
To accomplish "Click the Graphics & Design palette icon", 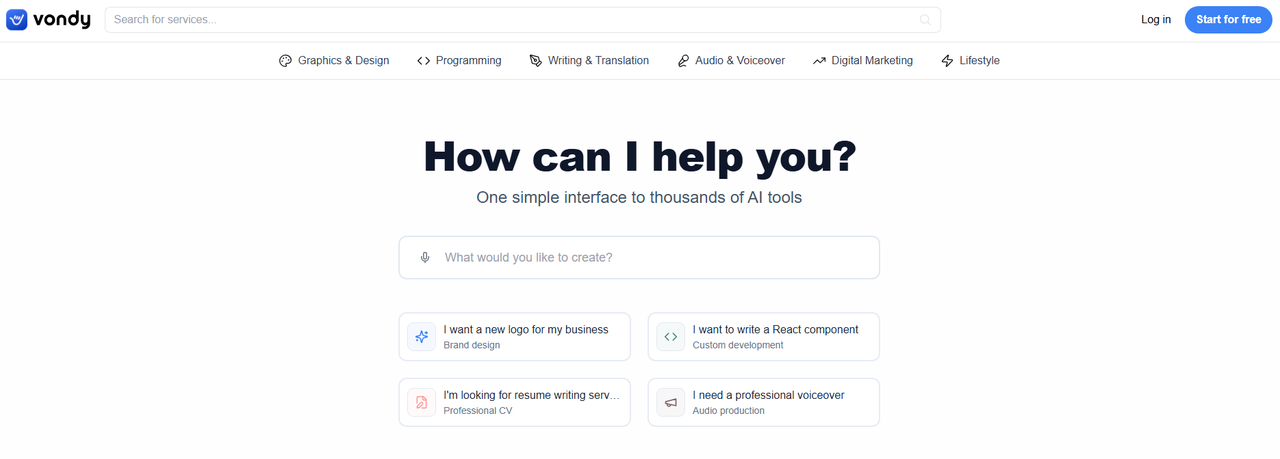I will coord(285,61).
